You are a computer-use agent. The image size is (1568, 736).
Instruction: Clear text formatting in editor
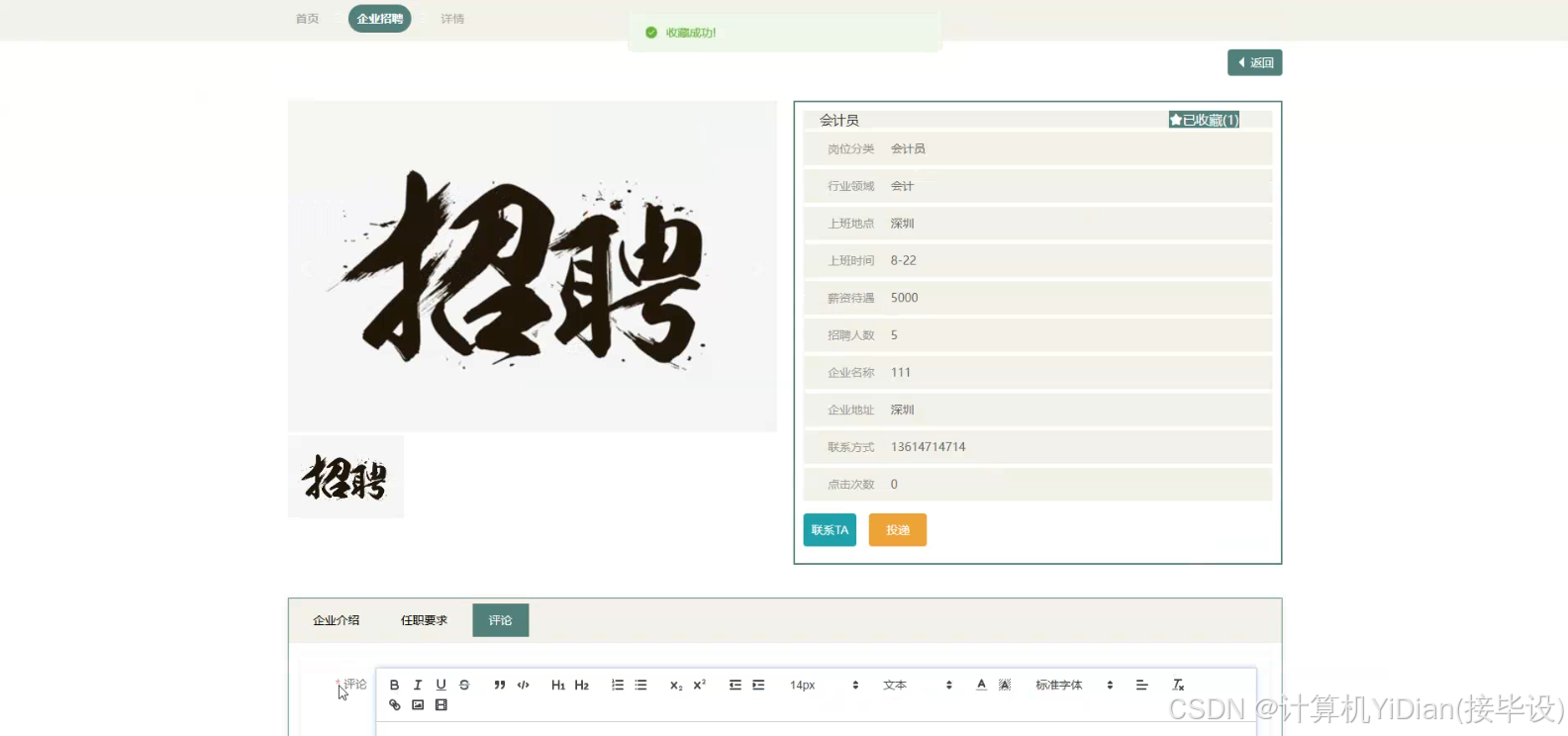pos(1178,685)
